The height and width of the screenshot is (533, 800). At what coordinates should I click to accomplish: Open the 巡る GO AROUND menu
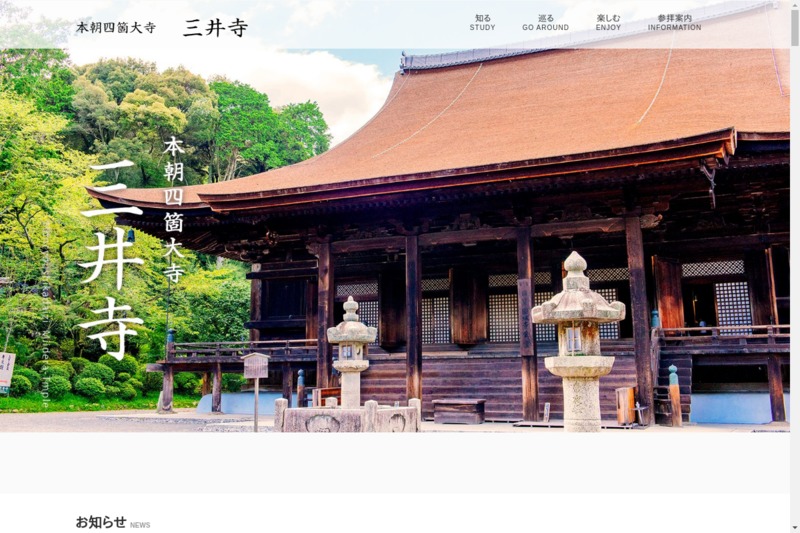(545, 22)
